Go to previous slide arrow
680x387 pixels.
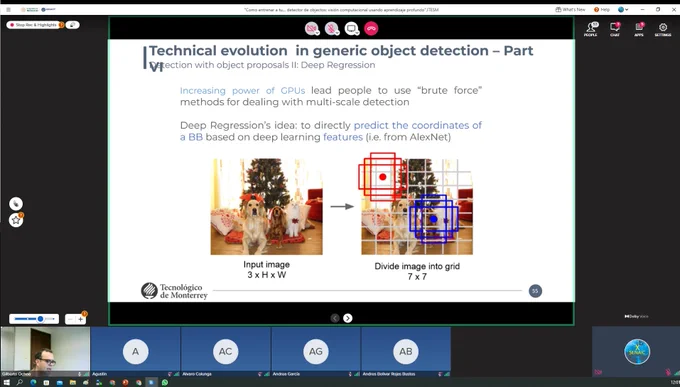[x=335, y=318]
